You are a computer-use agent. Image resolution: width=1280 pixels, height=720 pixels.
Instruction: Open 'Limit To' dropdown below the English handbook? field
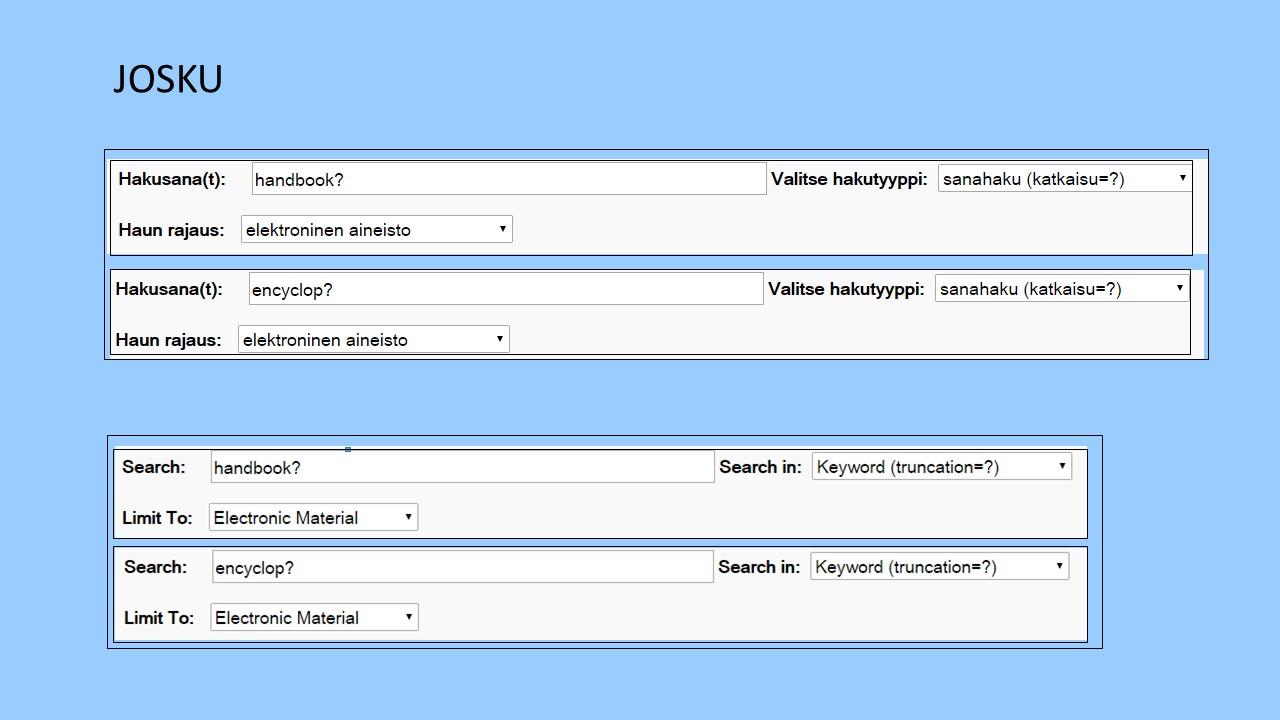point(314,517)
